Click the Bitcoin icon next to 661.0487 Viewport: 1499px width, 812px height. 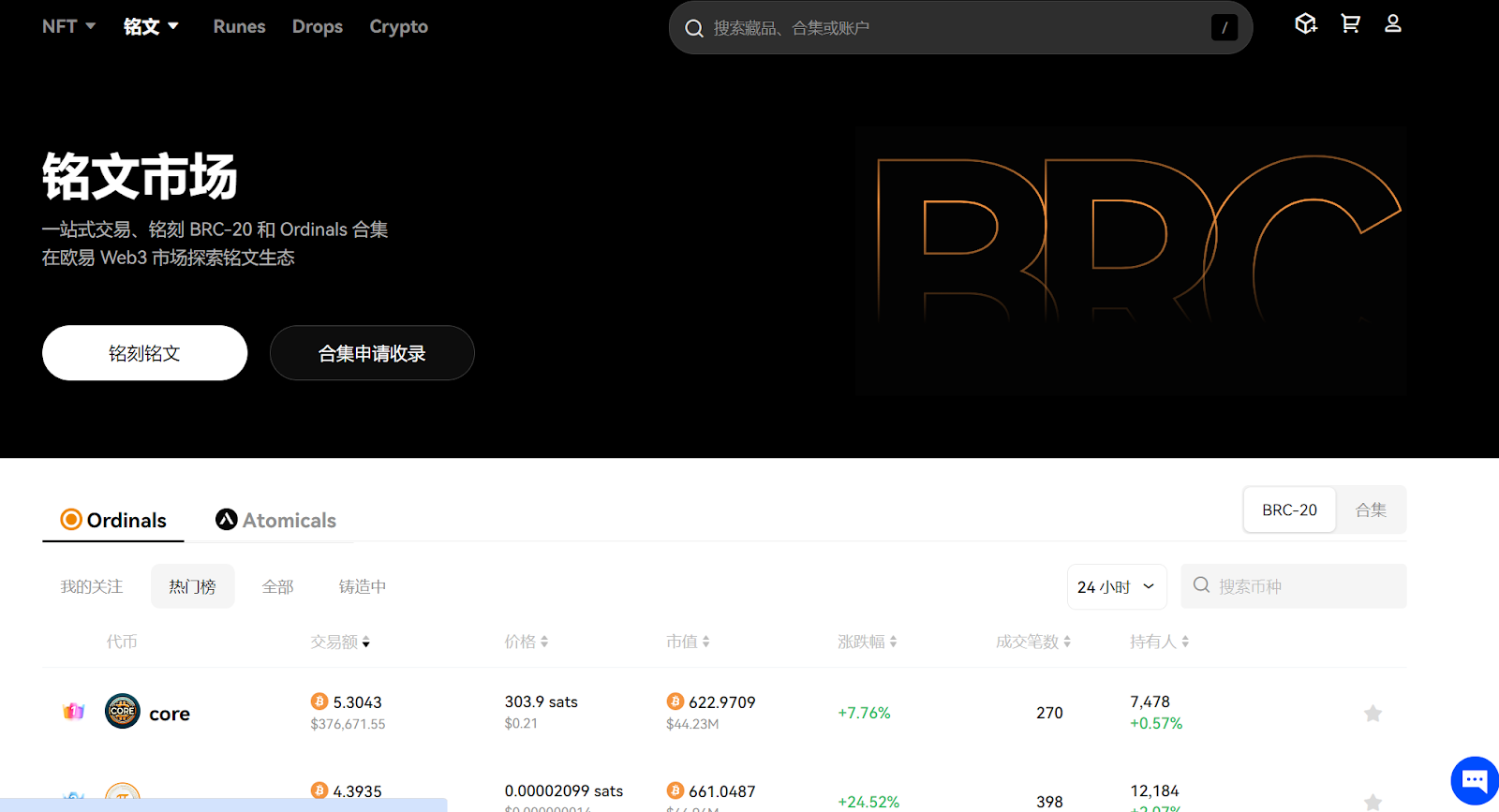[x=675, y=790]
